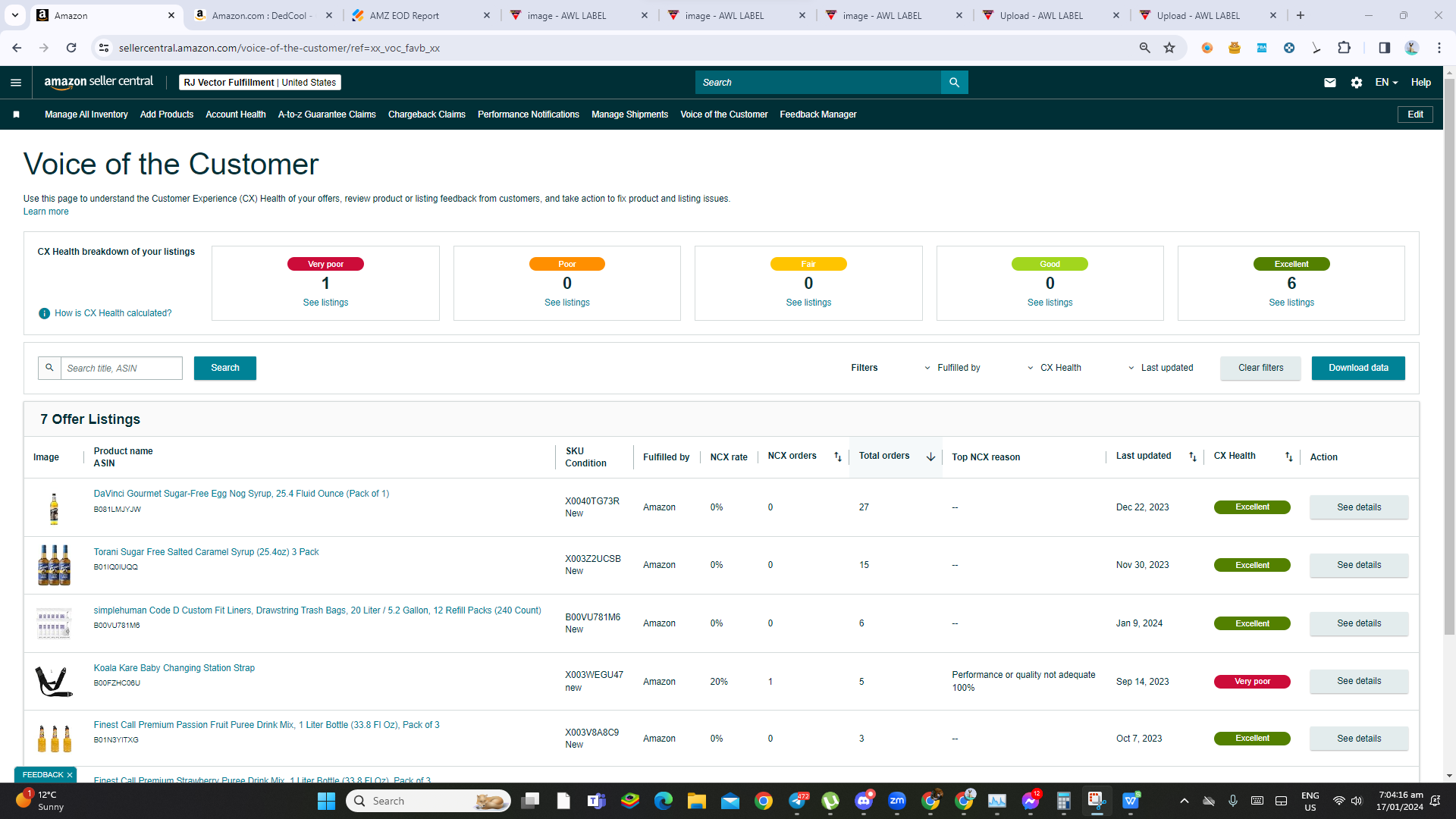Click the bookmark flag icon in nav bar
The height and width of the screenshot is (819, 1456).
[16, 115]
